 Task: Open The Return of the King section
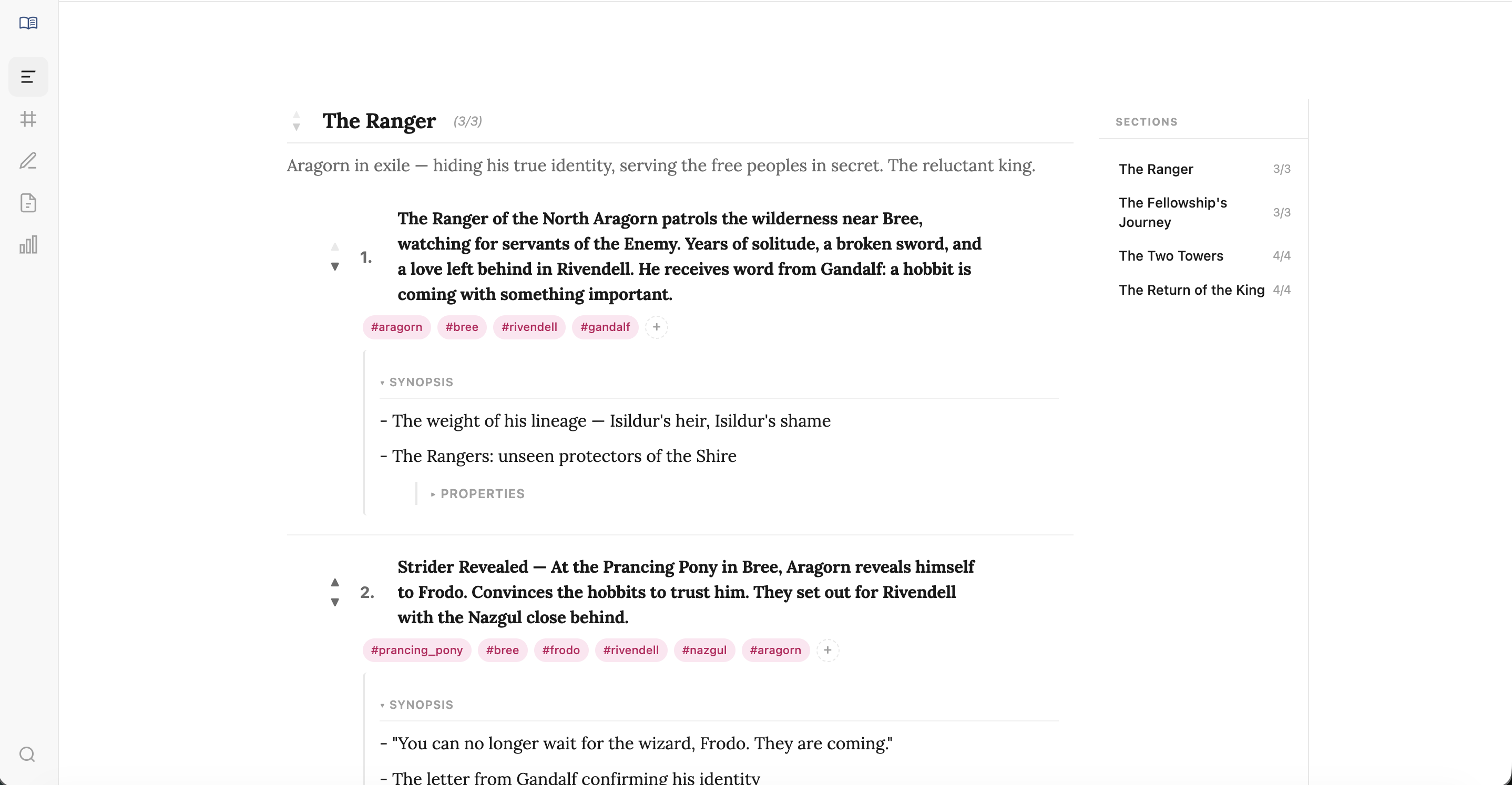[x=1191, y=290]
